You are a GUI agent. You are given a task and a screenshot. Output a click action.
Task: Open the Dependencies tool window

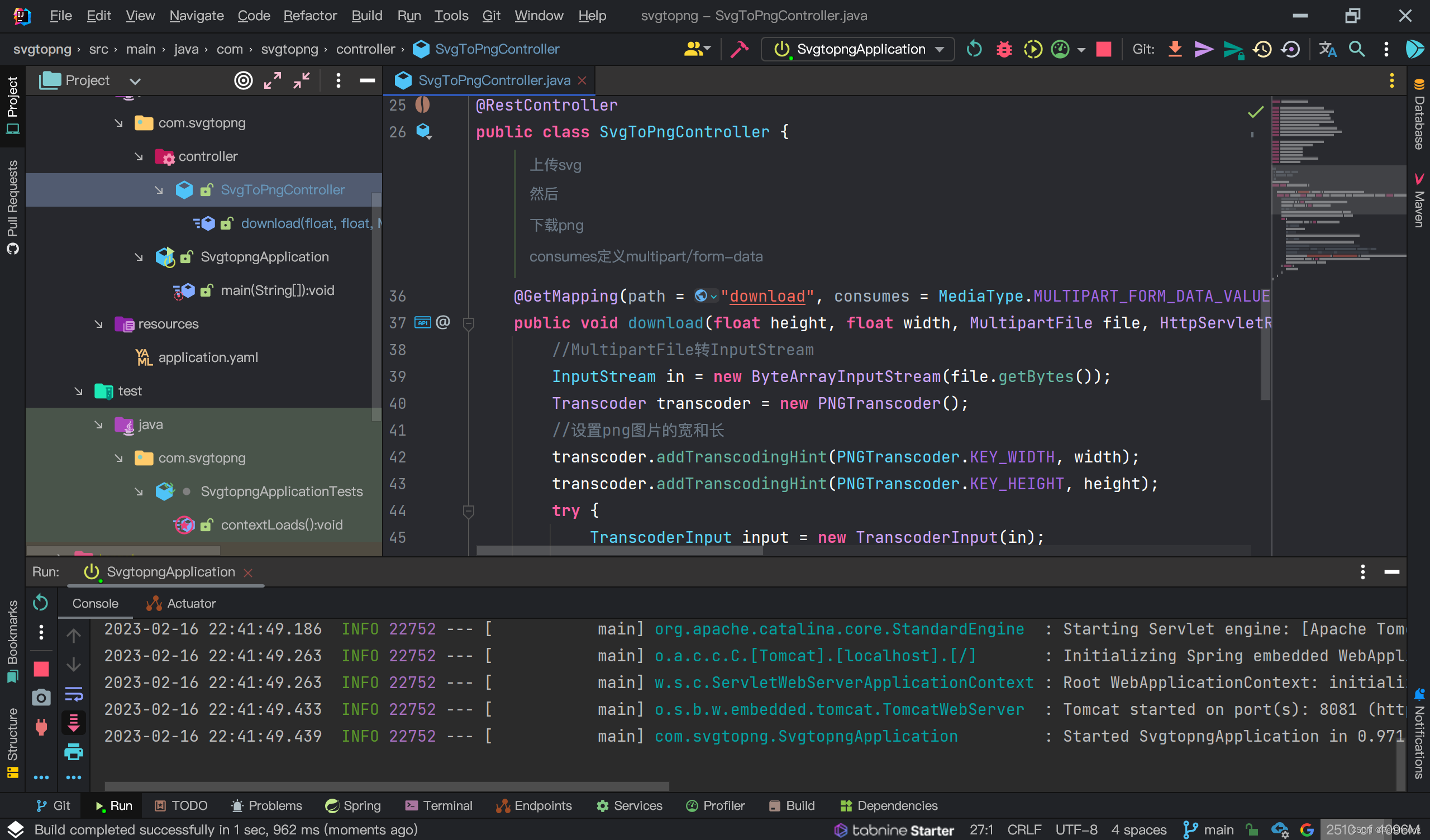pos(889,805)
